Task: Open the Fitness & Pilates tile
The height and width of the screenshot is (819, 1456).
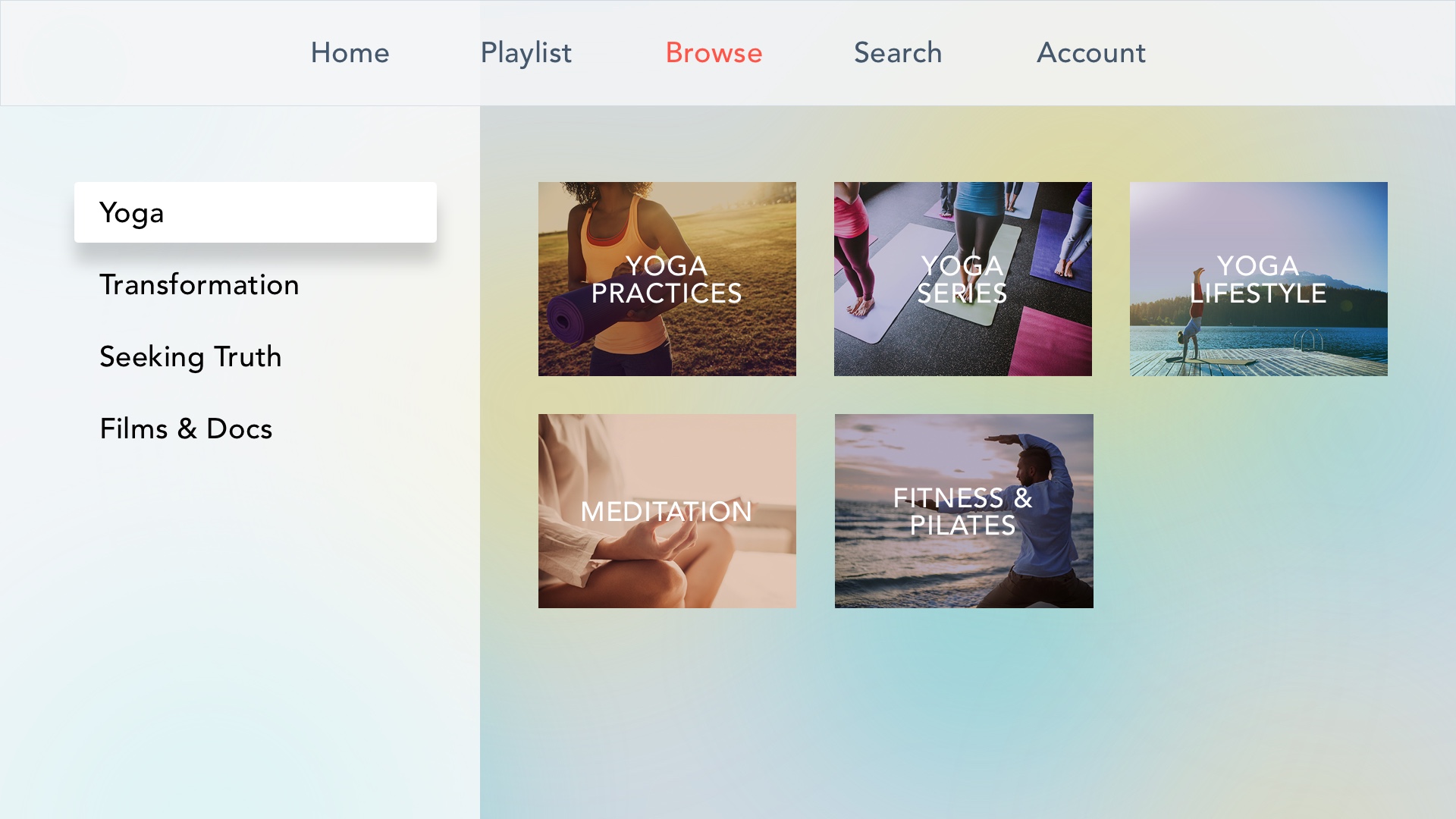Action: click(x=964, y=511)
